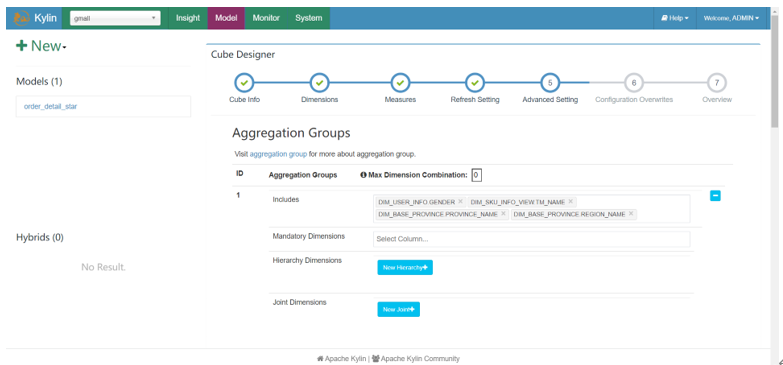
Task: Open the Welcome, ADMIN user menu
Action: pos(731,18)
